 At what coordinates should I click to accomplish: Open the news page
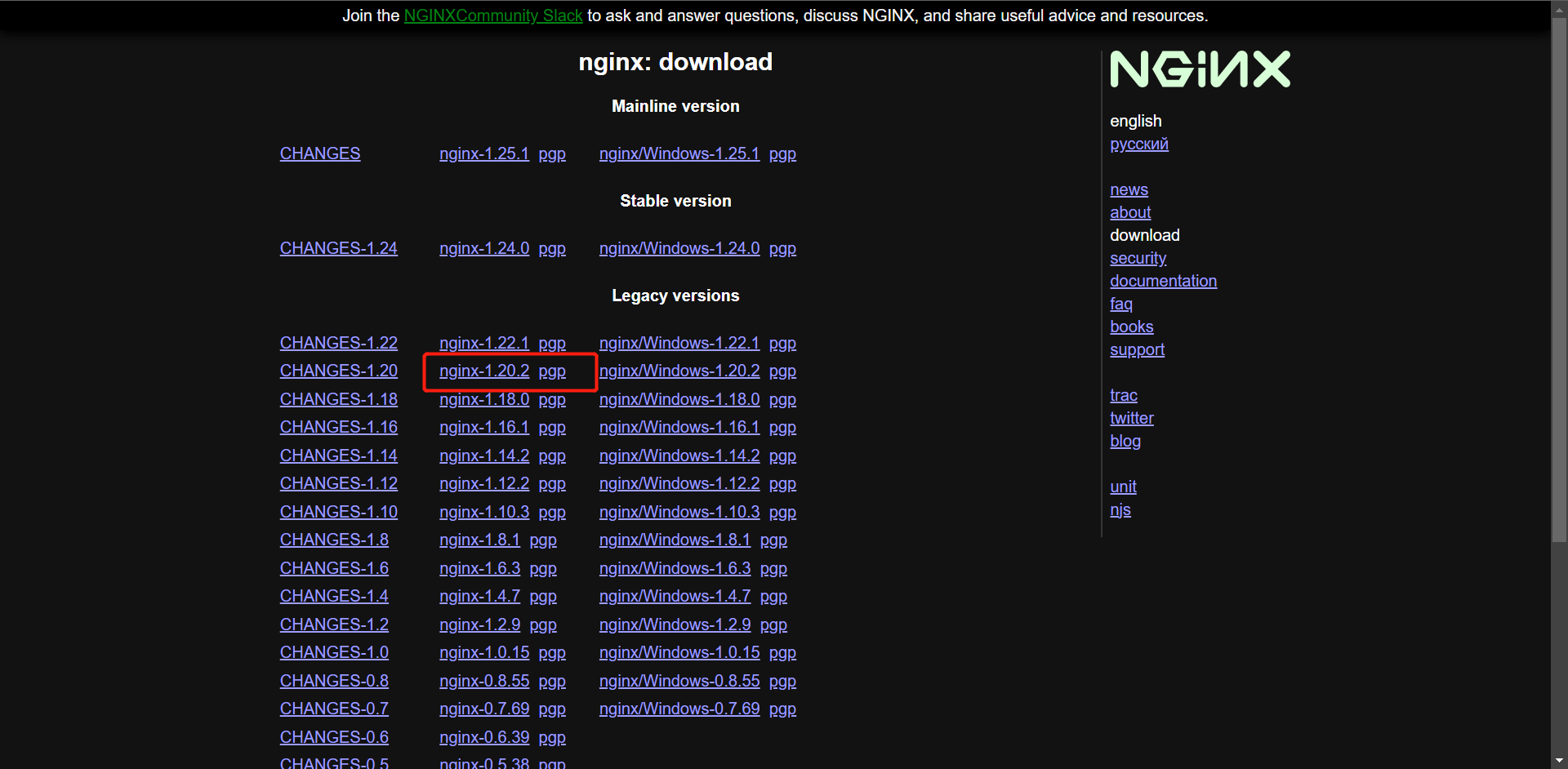coord(1129,189)
